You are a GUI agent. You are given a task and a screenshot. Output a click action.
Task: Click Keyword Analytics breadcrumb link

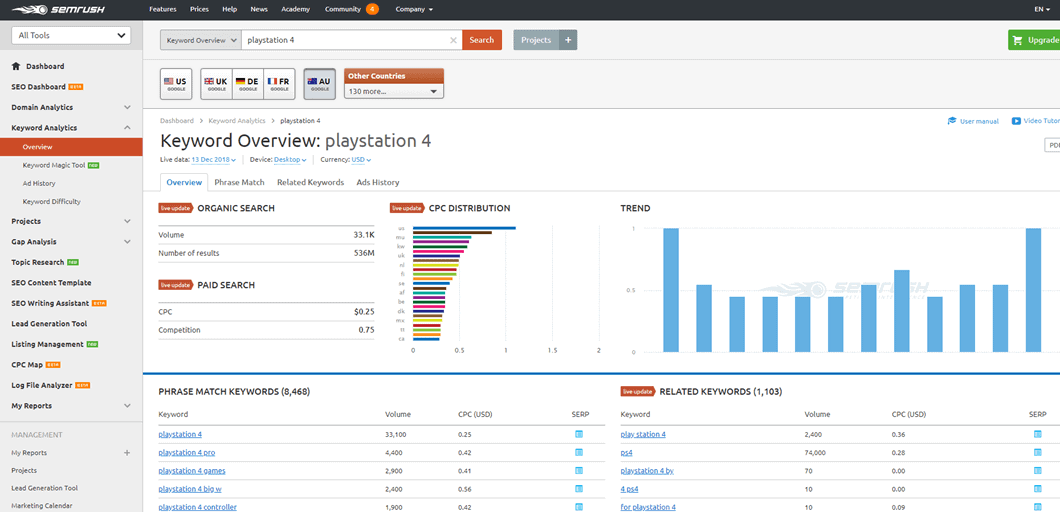[x=237, y=121]
